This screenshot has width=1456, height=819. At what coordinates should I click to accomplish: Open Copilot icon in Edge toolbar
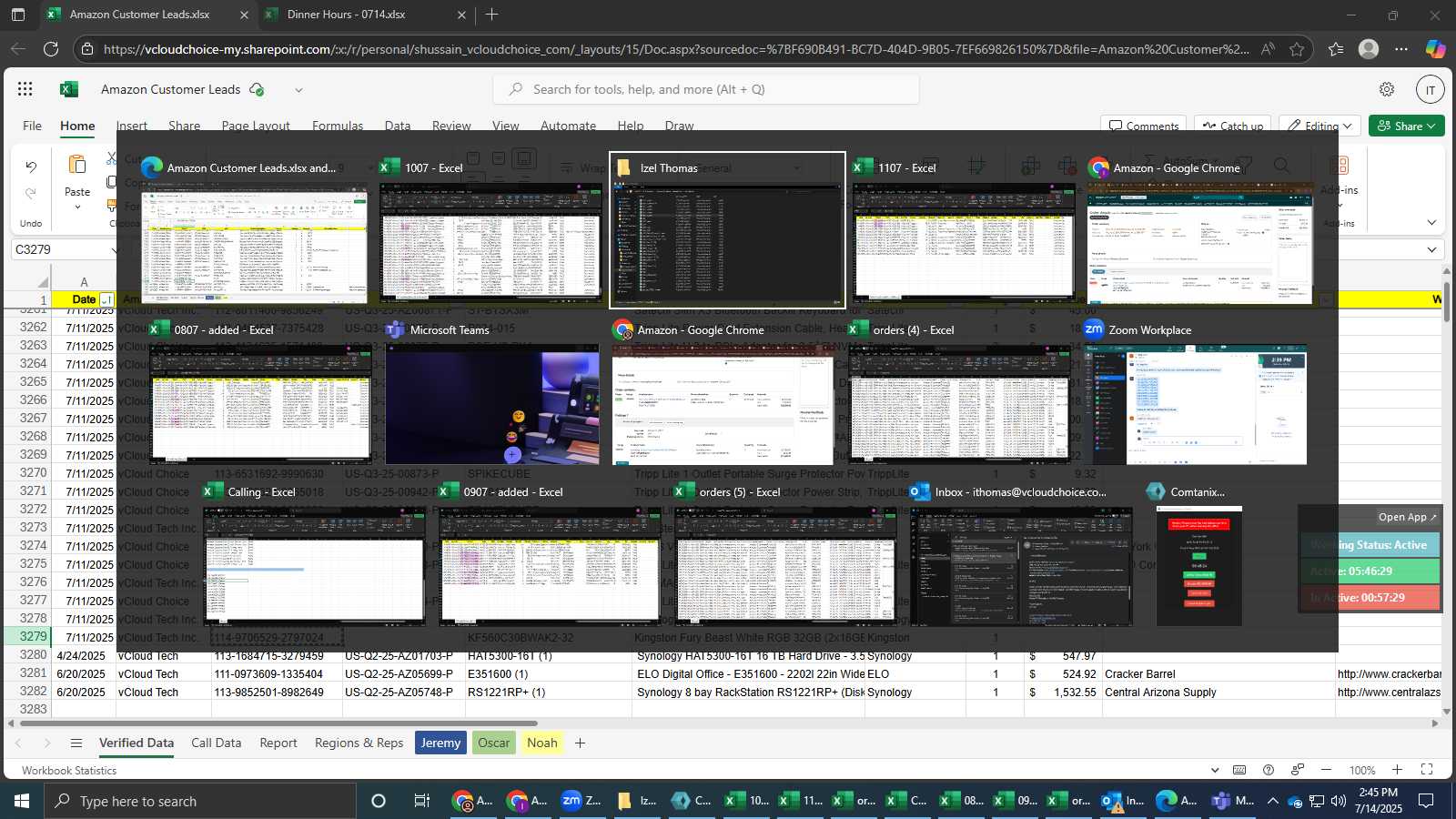[1436, 49]
